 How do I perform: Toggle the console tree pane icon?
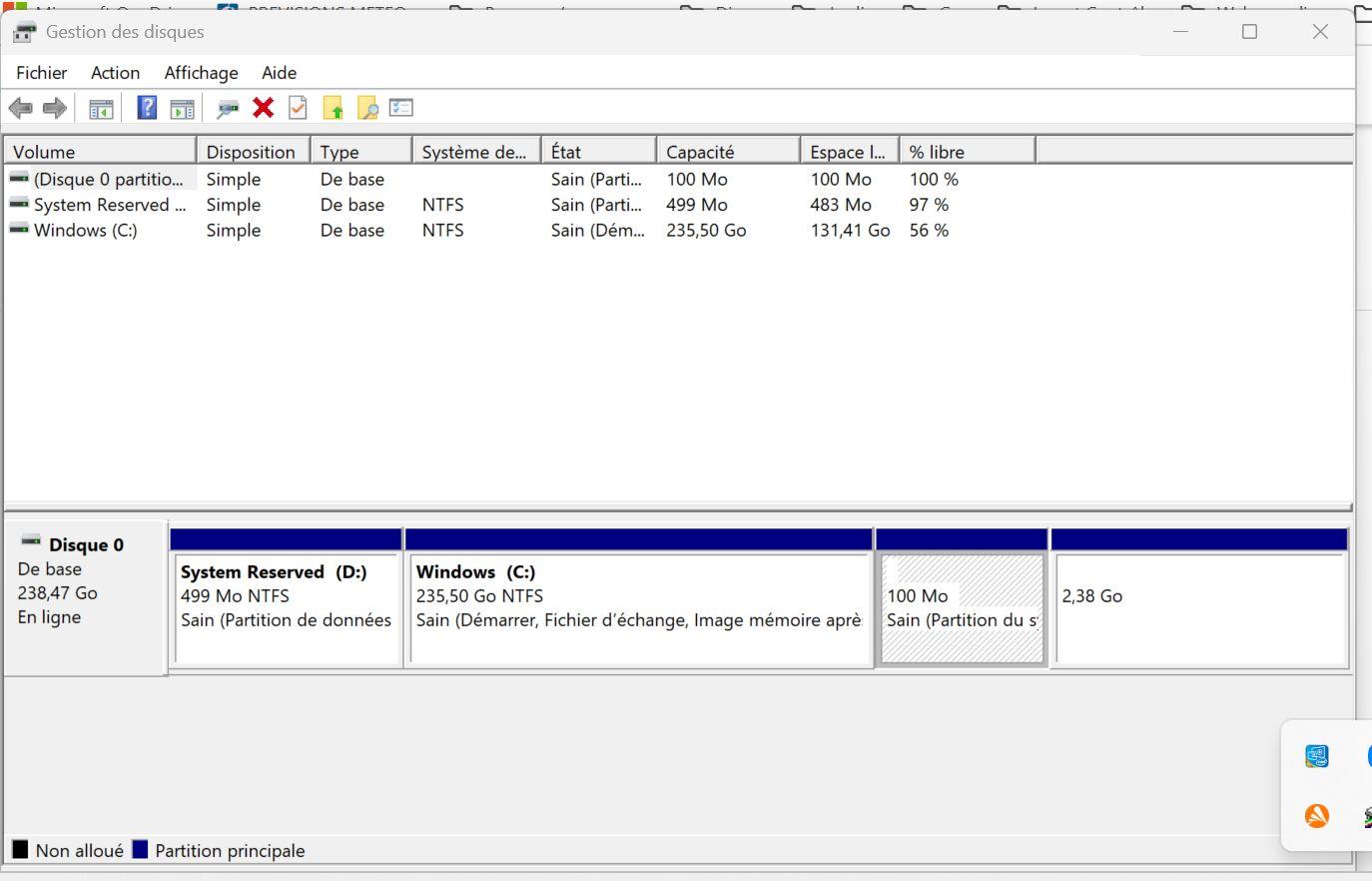pyautogui.click(x=101, y=109)
